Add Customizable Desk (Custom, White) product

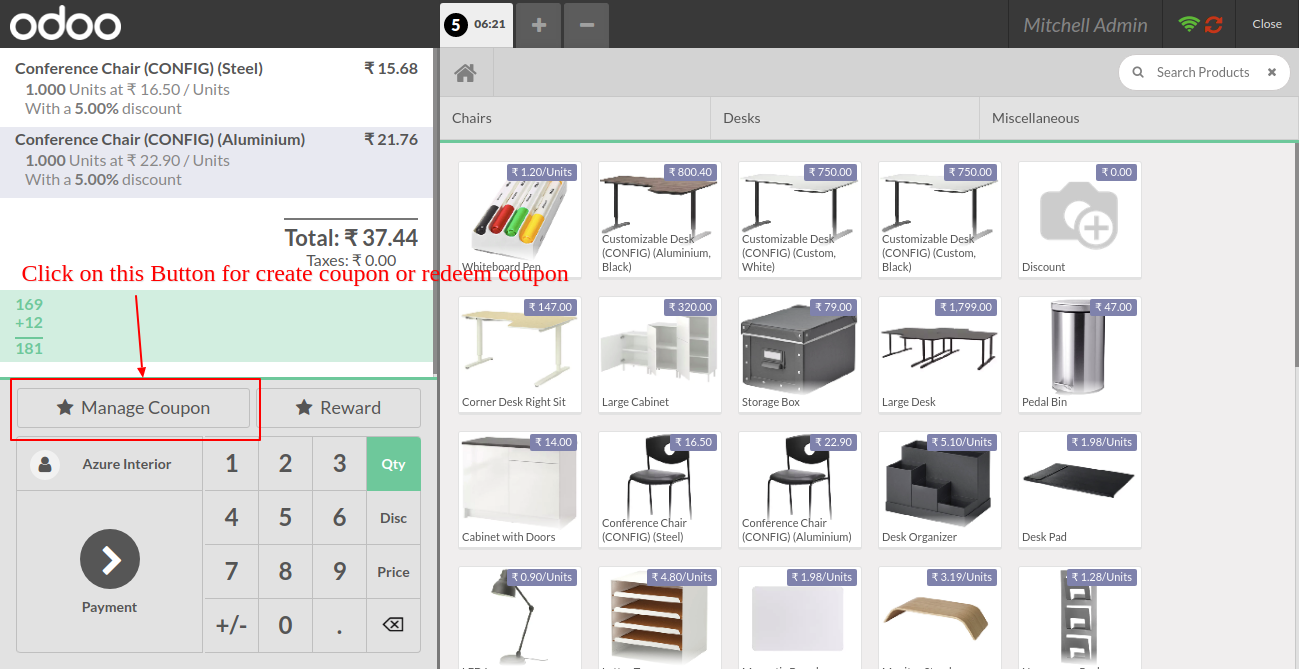point(800,220)
